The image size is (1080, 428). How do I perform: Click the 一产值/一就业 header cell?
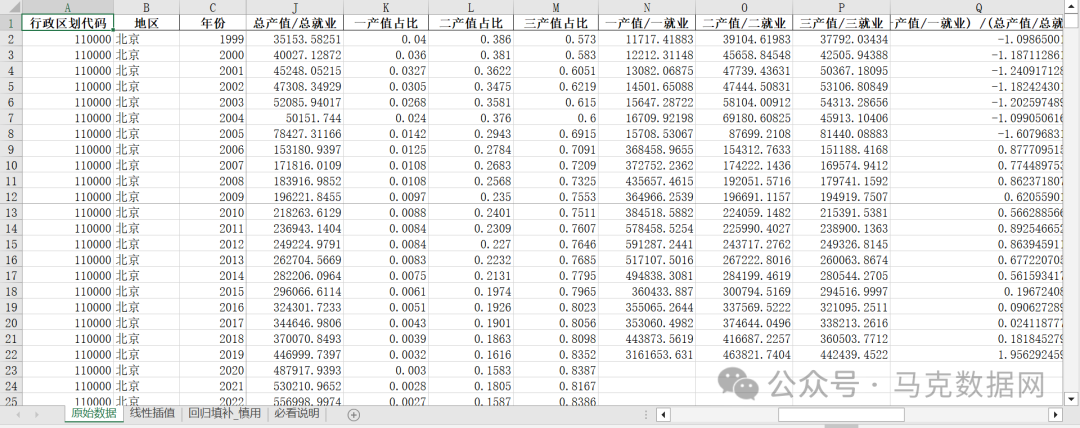(x=647, y=23)
